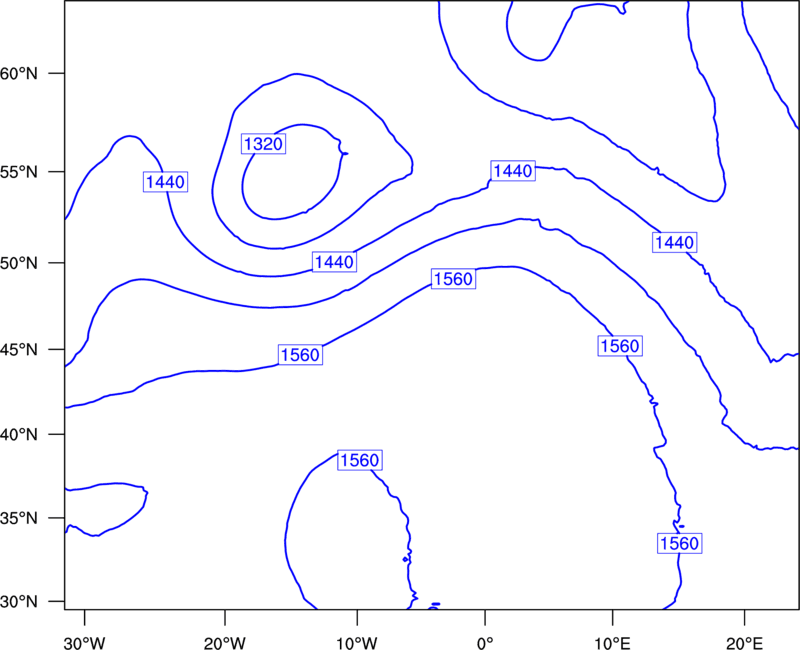Click the 1440 label near 55°N, 2°E
The image size is (800, 650).
click(x=513, y=170)
